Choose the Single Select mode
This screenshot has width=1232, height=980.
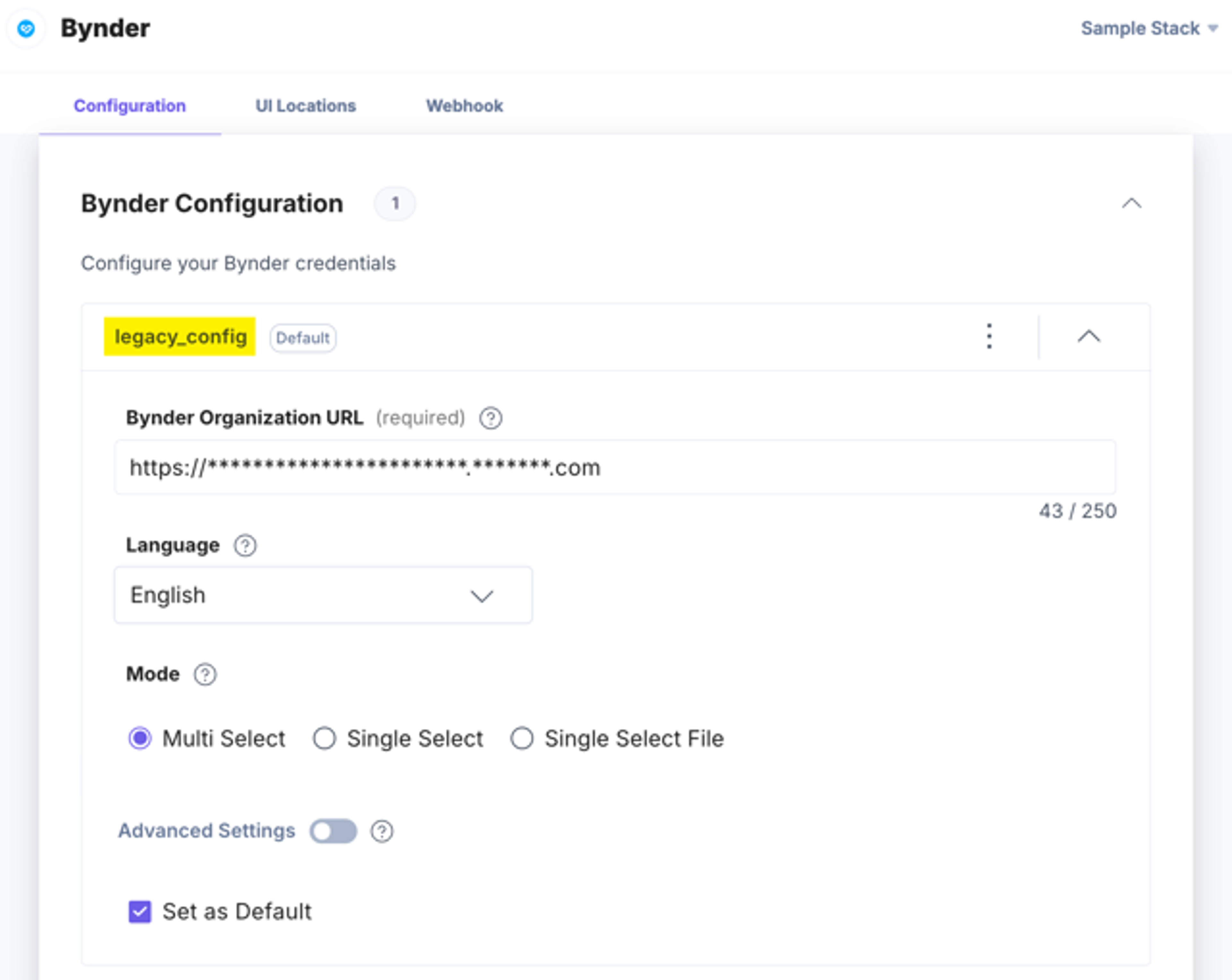coord(324,738)
